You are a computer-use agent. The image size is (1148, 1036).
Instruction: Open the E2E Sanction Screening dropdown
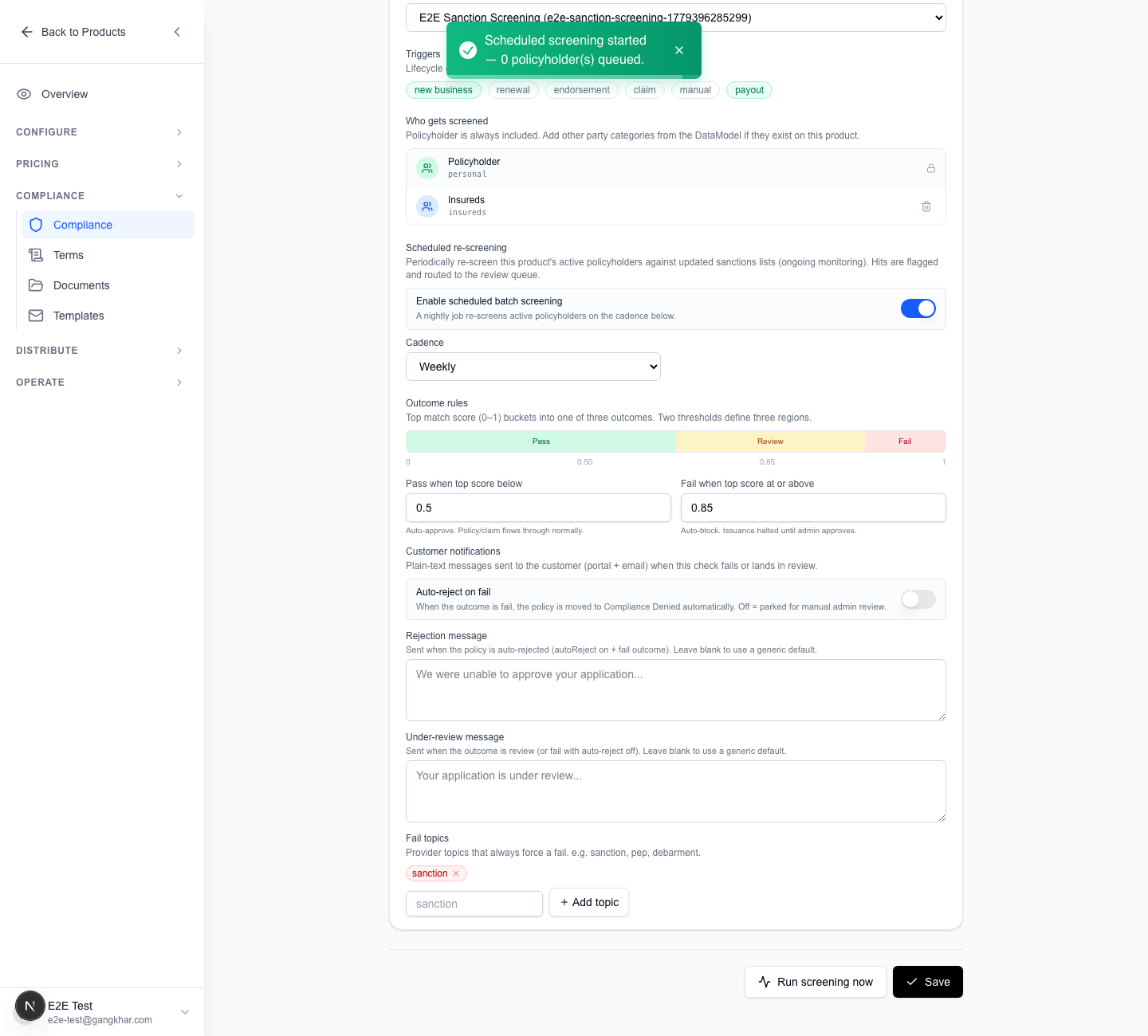tap(676, 18)
